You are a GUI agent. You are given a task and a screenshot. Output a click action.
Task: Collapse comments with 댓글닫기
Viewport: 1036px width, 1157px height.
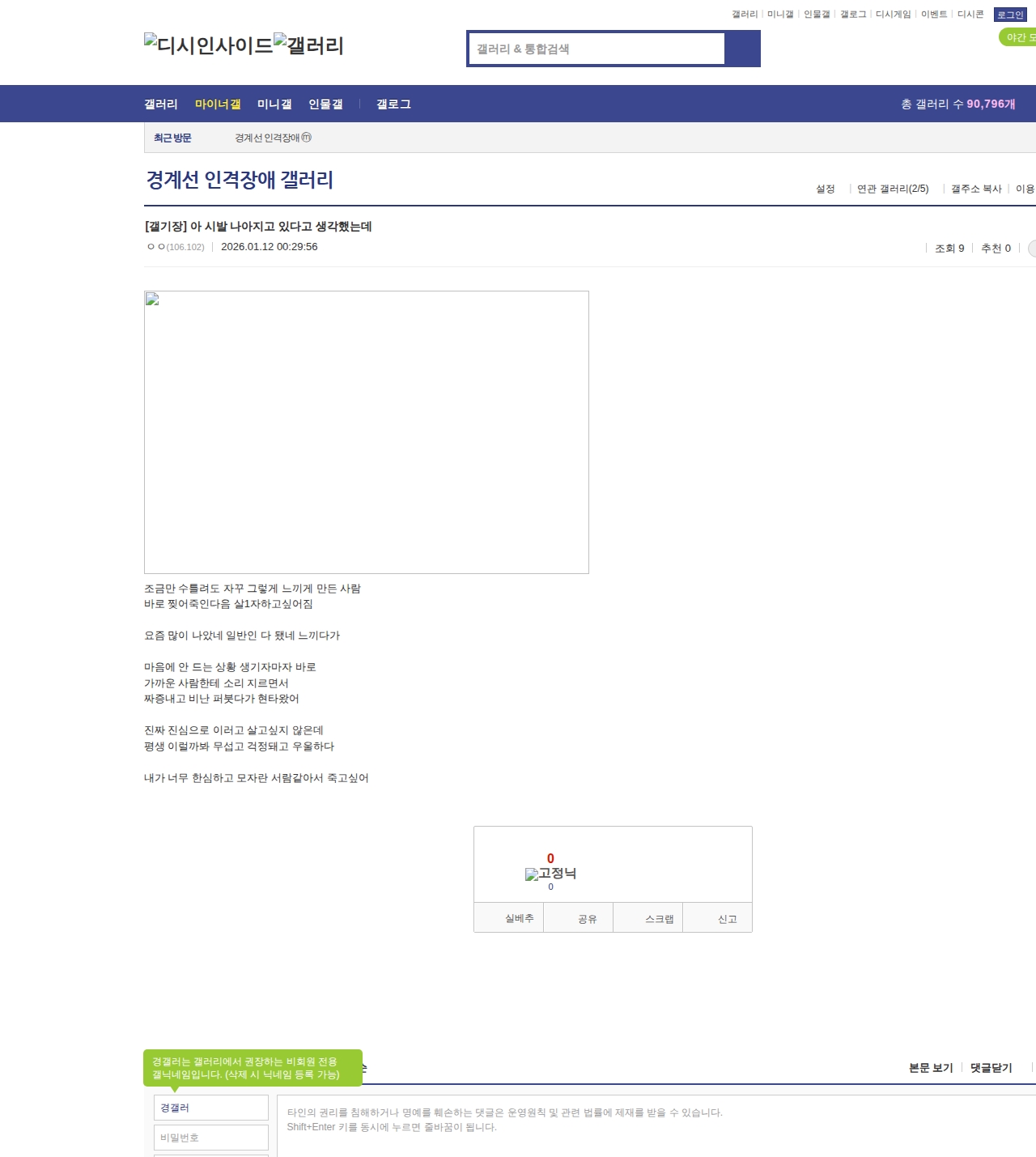tap(991, 1068)
